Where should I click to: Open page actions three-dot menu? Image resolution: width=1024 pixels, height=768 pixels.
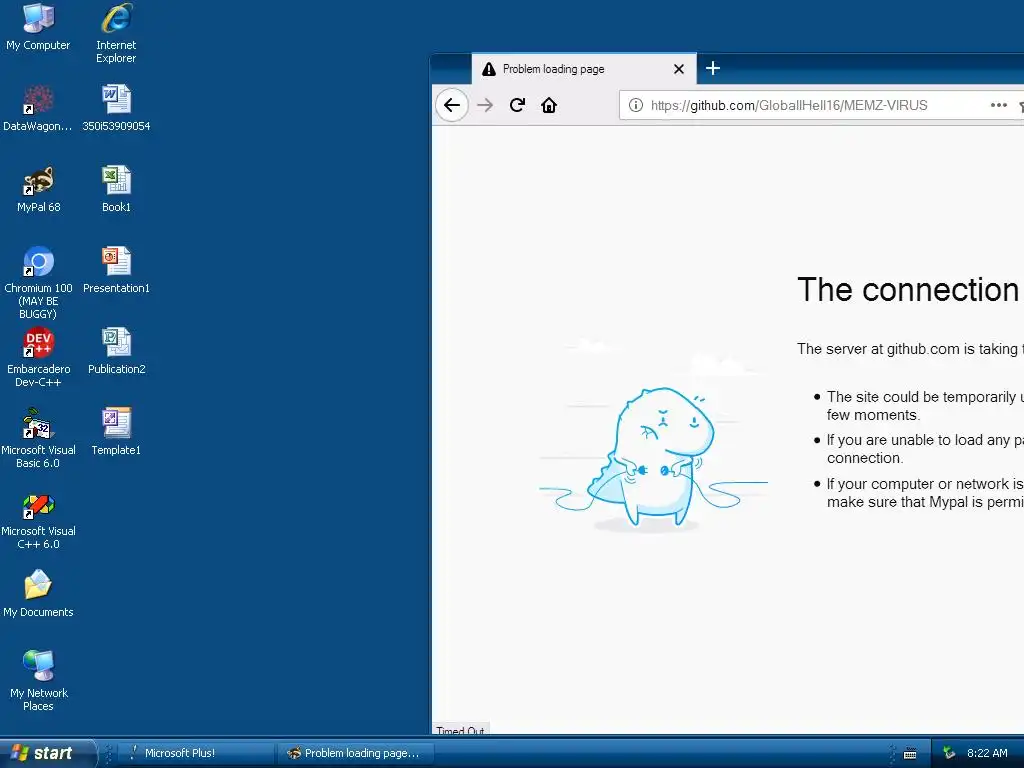[x=999, y=105]
